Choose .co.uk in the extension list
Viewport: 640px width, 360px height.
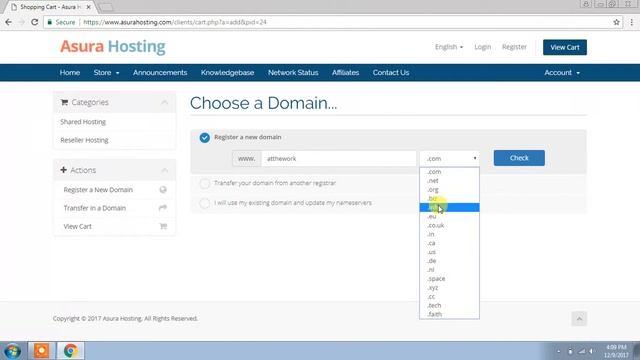(x=449, y=225)
